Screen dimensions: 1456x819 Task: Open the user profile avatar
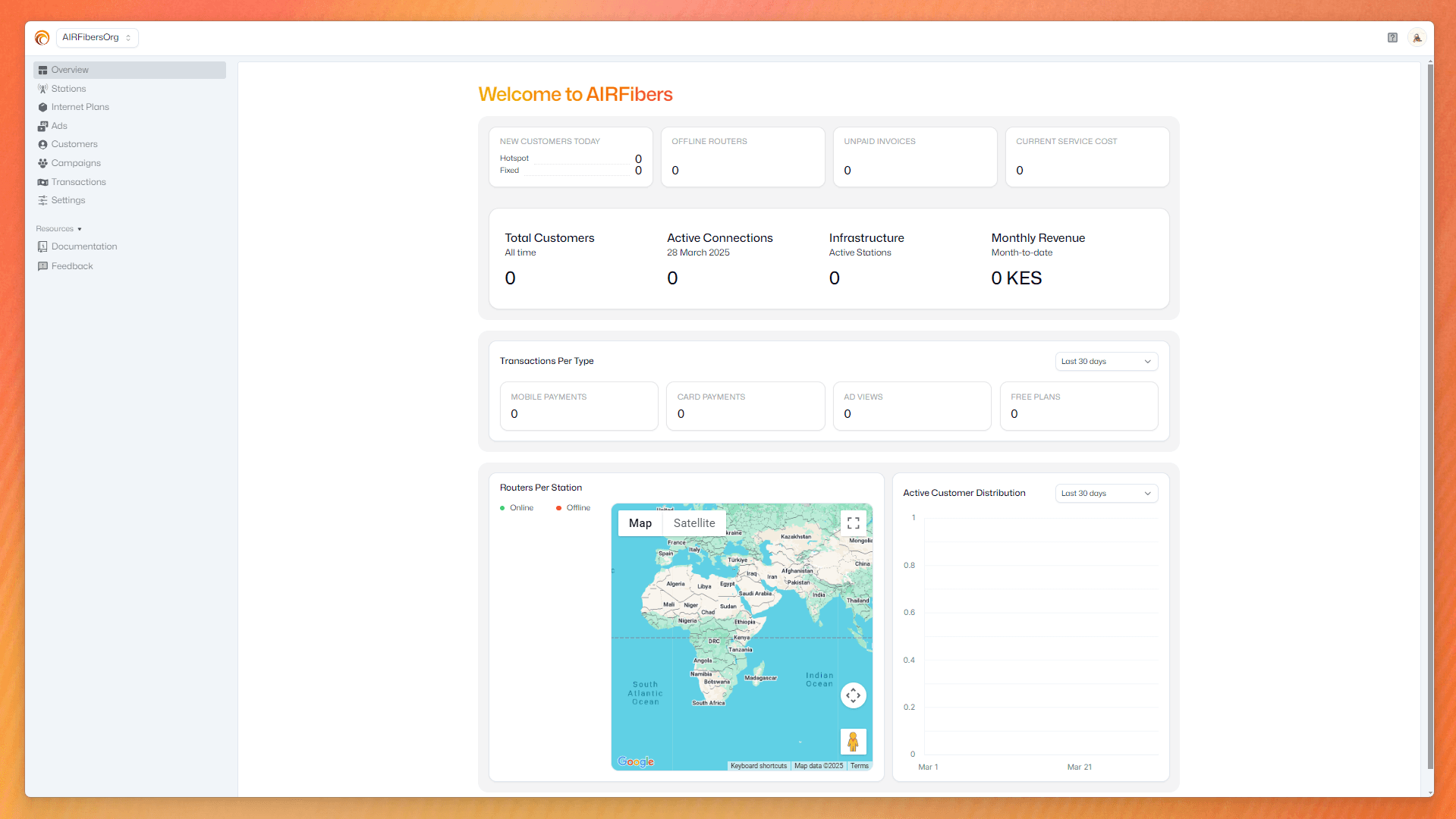pyautogui.click(x=1417, y=38)
